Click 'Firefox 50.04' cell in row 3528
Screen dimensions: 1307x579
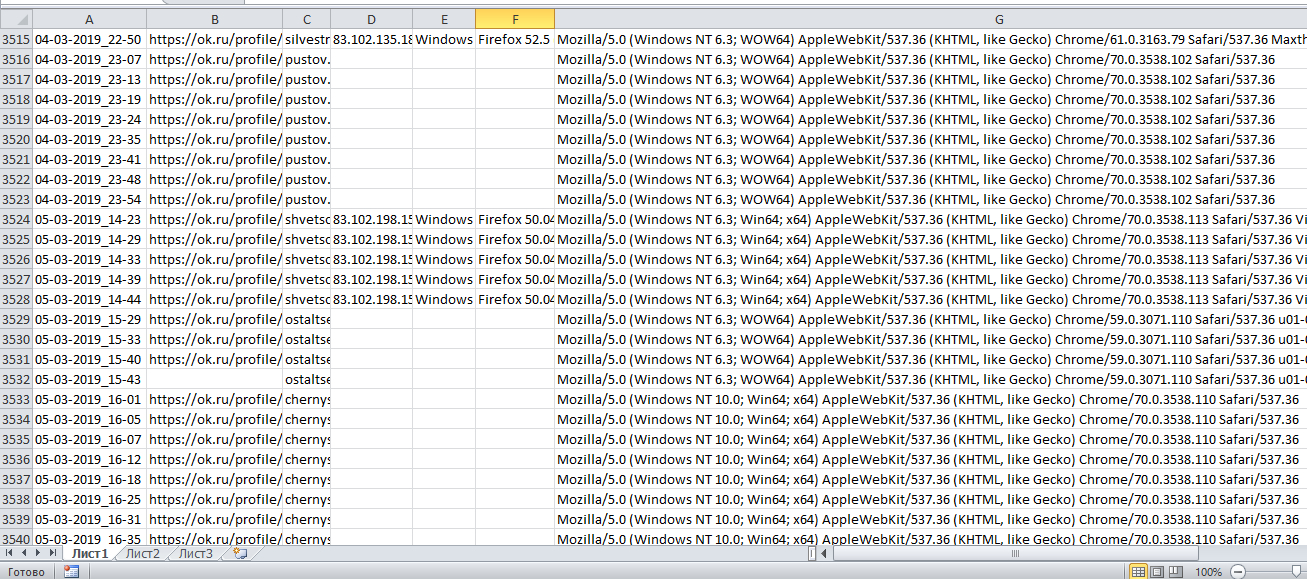click(515, 299)
